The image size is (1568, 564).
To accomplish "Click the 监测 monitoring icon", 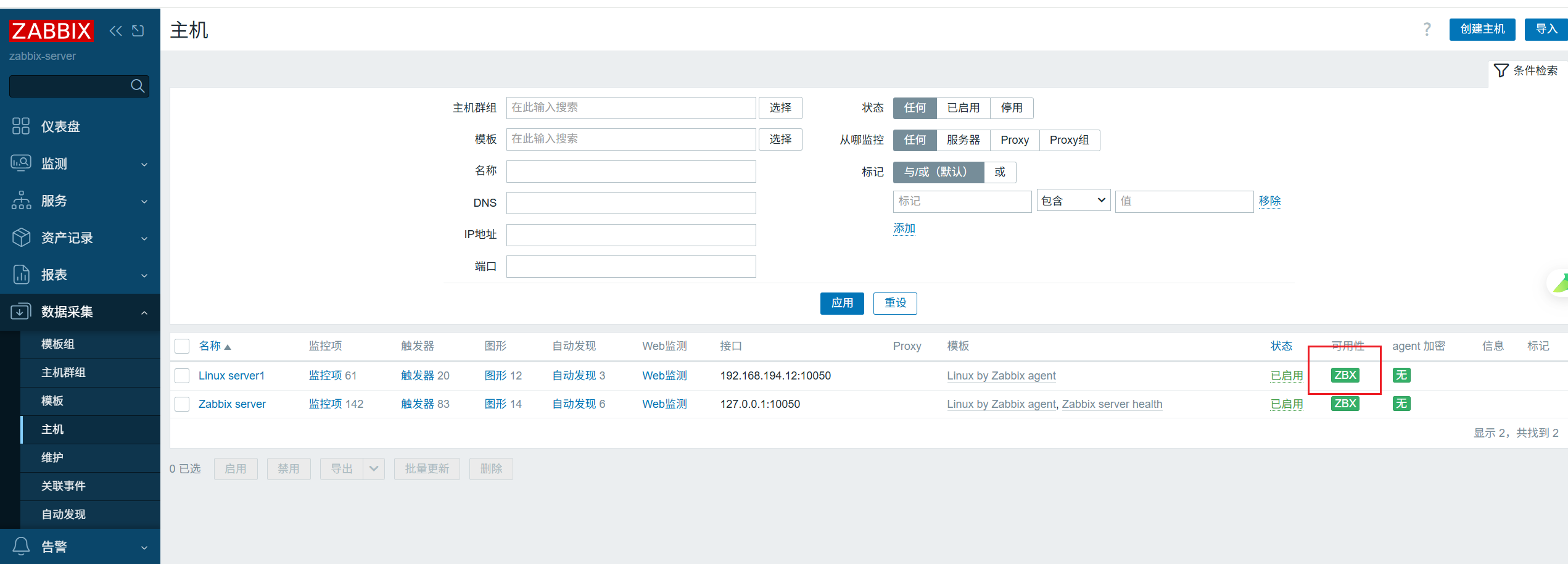I will pos(21,164).
